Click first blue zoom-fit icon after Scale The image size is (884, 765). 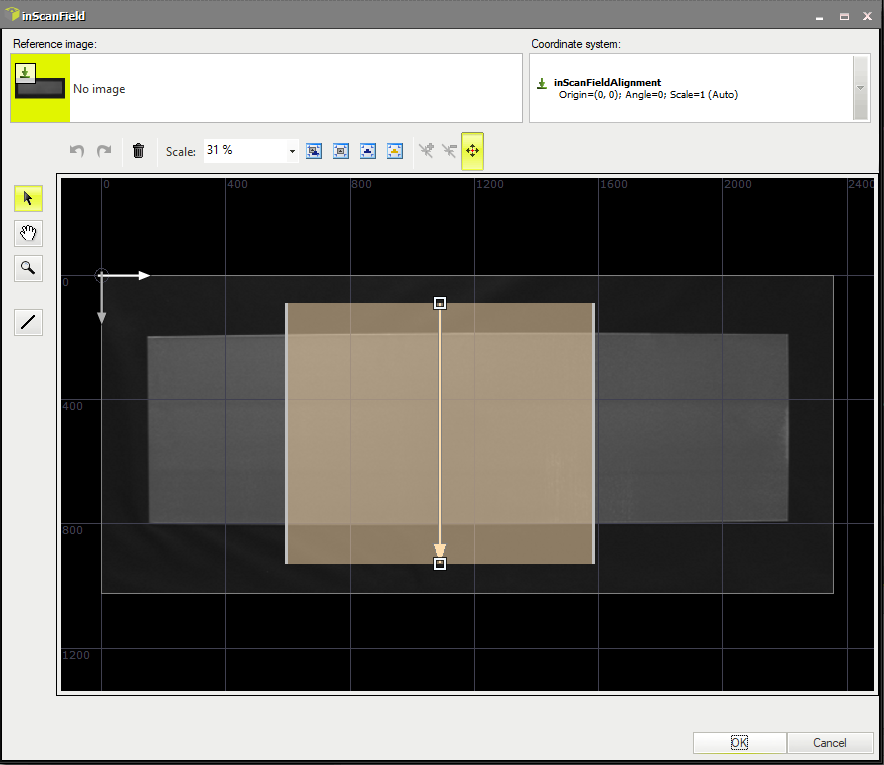pos(314,151)
